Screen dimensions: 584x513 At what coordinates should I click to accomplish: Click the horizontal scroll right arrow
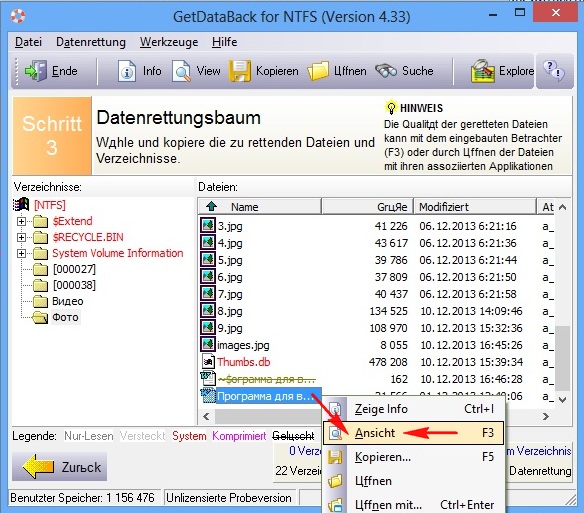pyautogui.click(x=546, y=416)
